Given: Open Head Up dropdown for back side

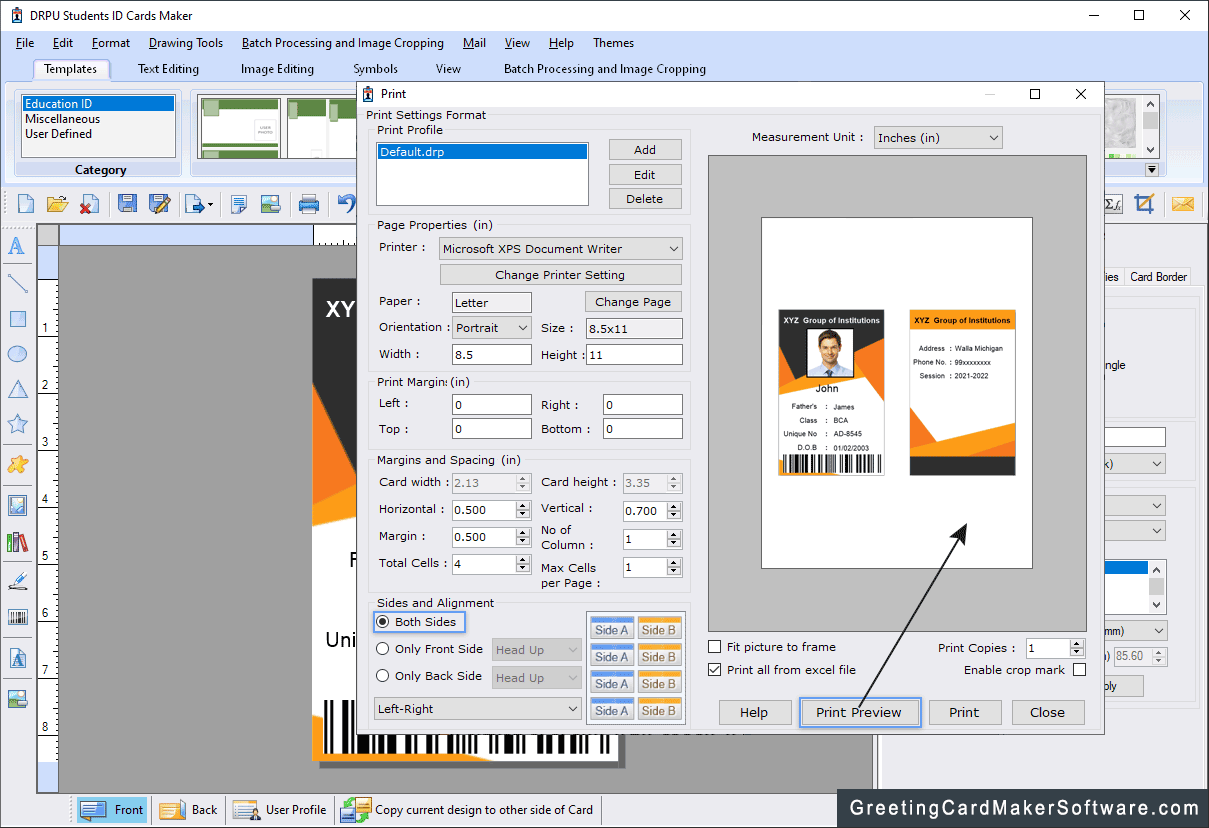Looking at the screenshot, I should (537, 678).
